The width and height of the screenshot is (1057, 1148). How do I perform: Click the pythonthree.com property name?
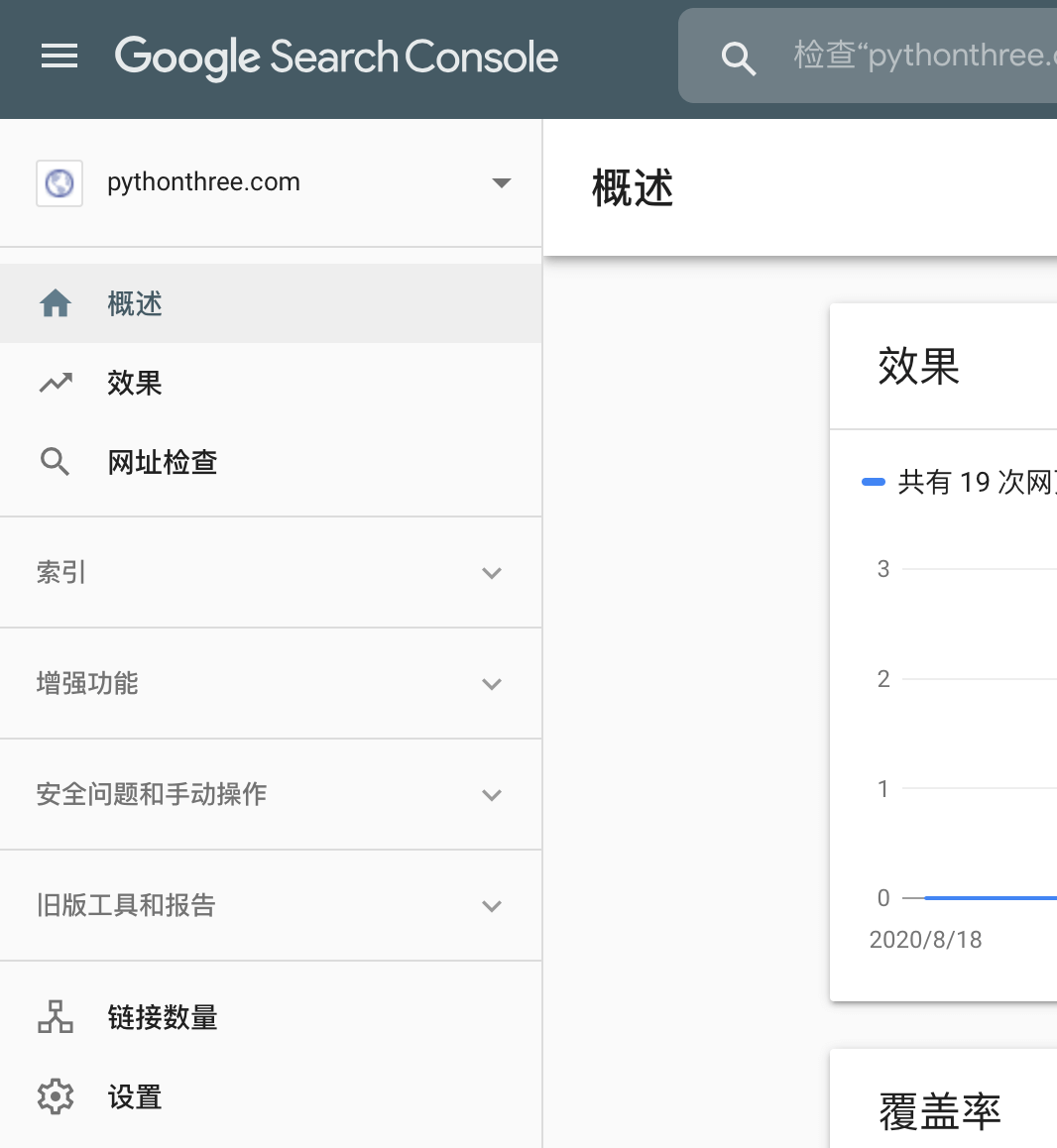pos(203,182)
